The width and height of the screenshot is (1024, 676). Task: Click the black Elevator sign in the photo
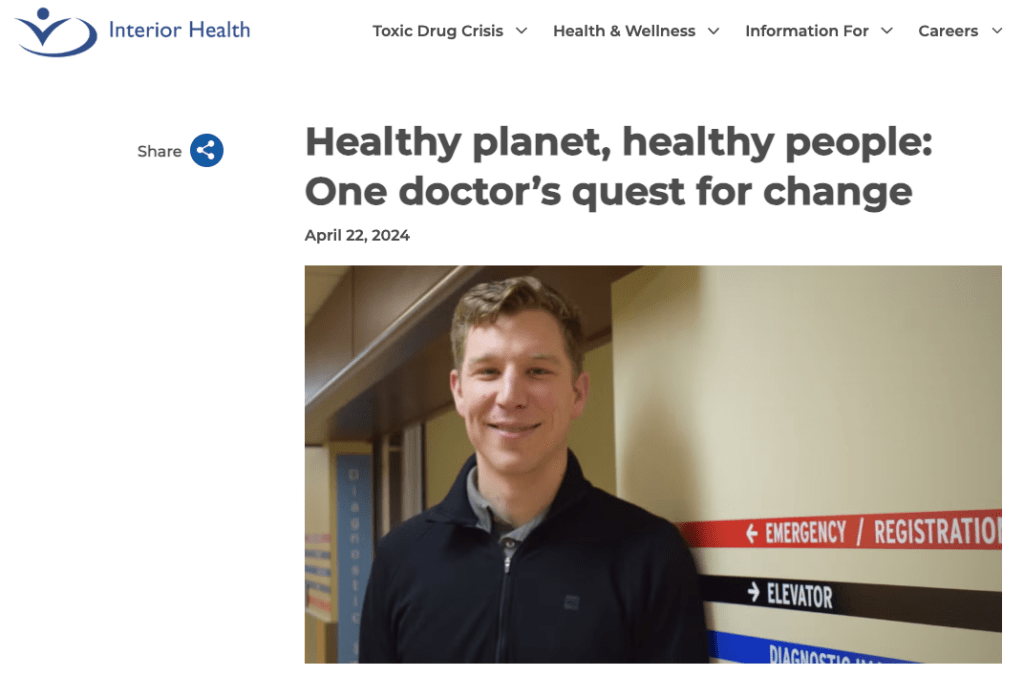point(849,596)
